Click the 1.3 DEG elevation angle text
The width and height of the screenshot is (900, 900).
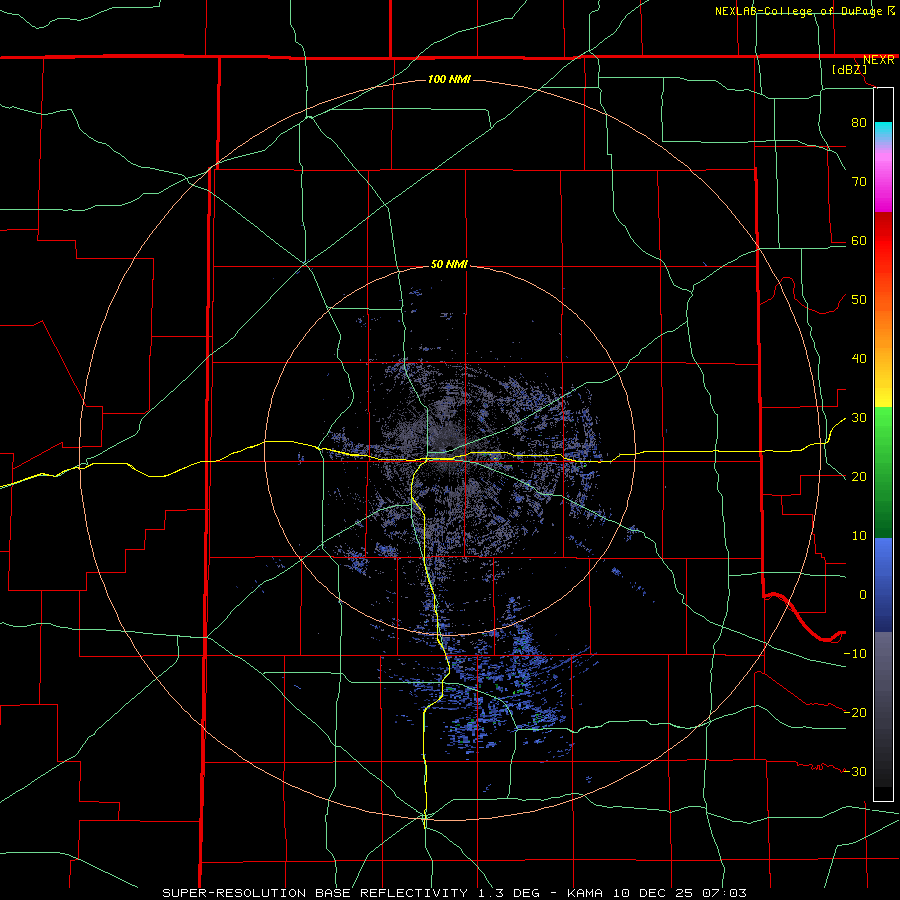pyautogui.click(x=510, y=893)
